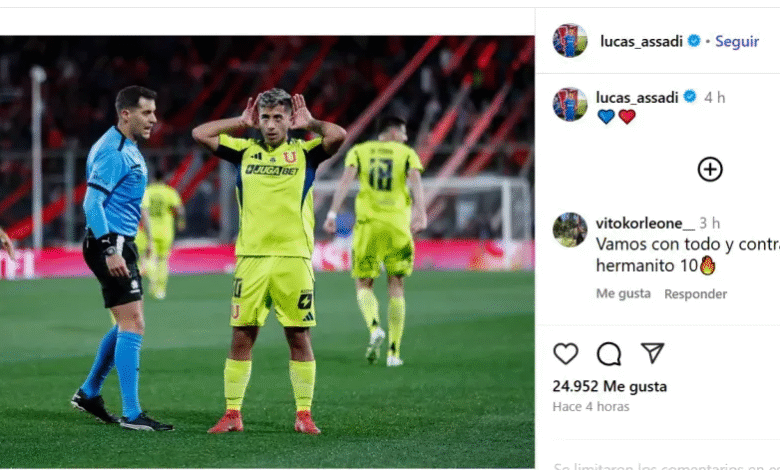Click Responder under vitokorleone__ comment
The width and height of the screenshot is (780, 470).
(695, 294)
